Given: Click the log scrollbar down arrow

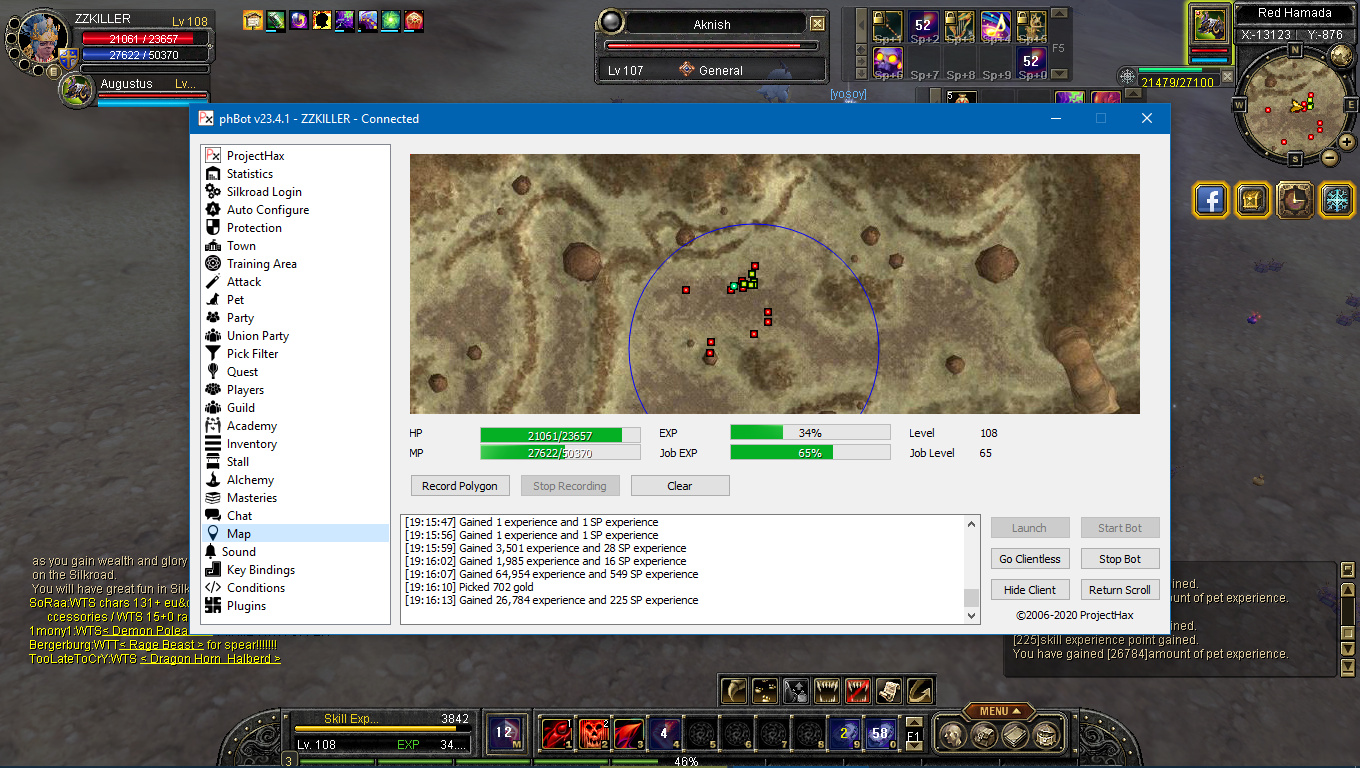Looking at the screenshot, I should [971, 615].
